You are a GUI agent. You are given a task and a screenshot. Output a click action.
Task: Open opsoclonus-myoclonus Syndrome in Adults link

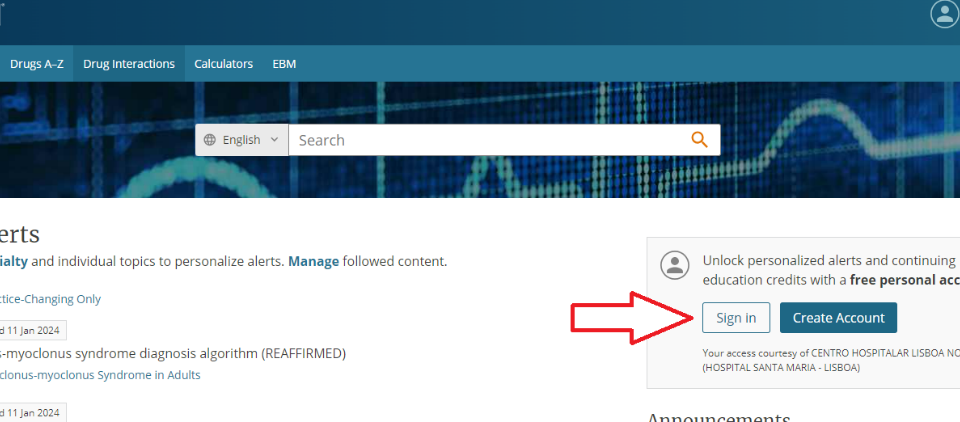click(x=100, y=375)
